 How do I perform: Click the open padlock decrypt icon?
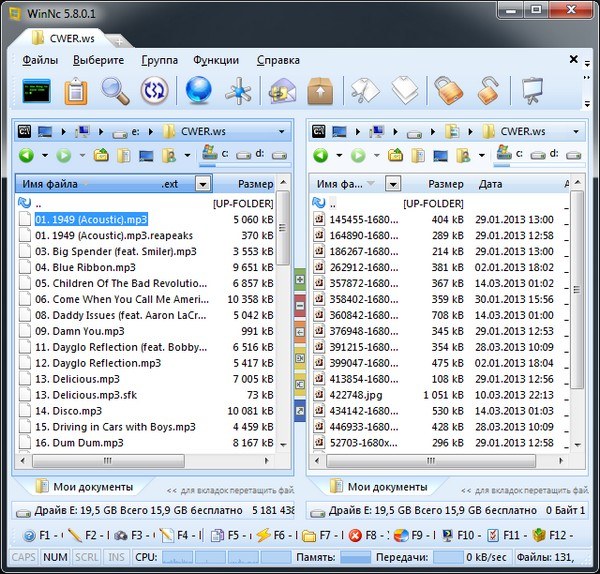487,92
